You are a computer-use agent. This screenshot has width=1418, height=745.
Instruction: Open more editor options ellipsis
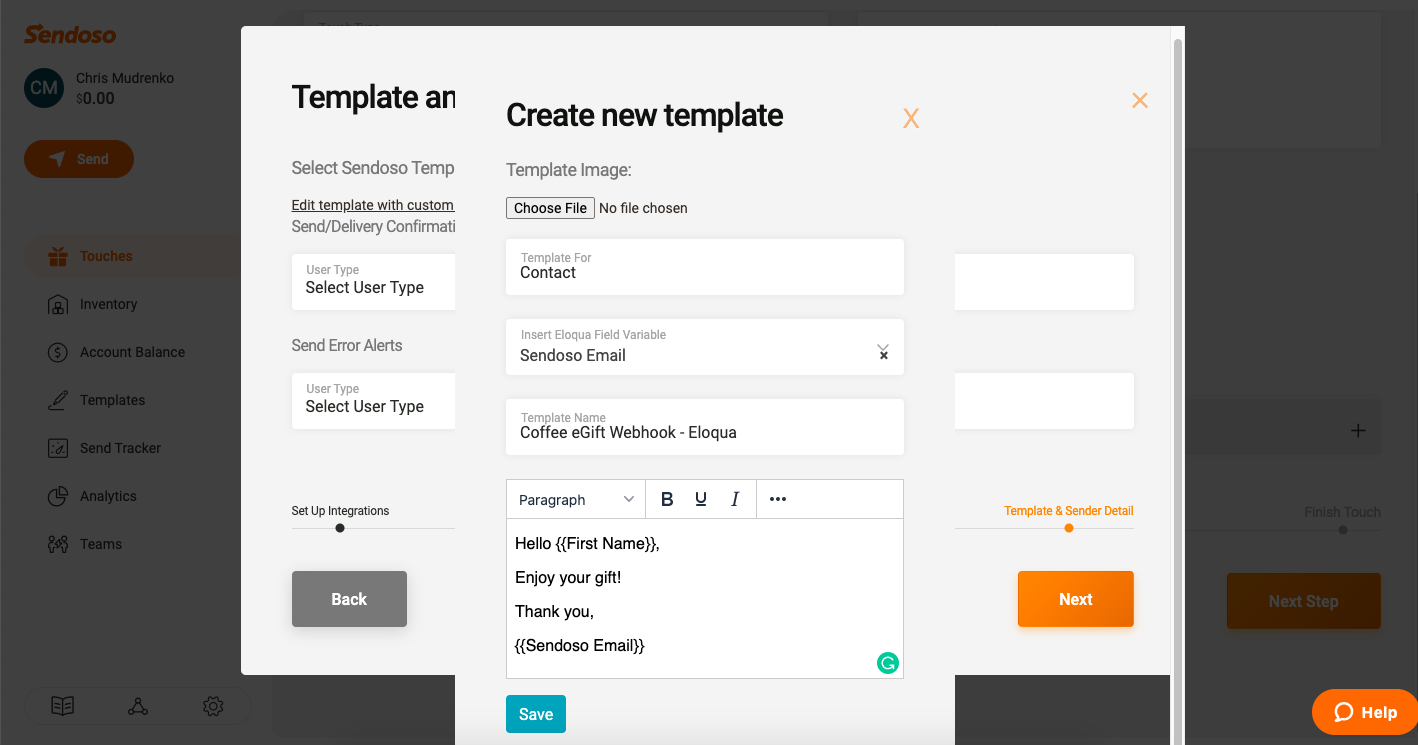tap(778, 499)
